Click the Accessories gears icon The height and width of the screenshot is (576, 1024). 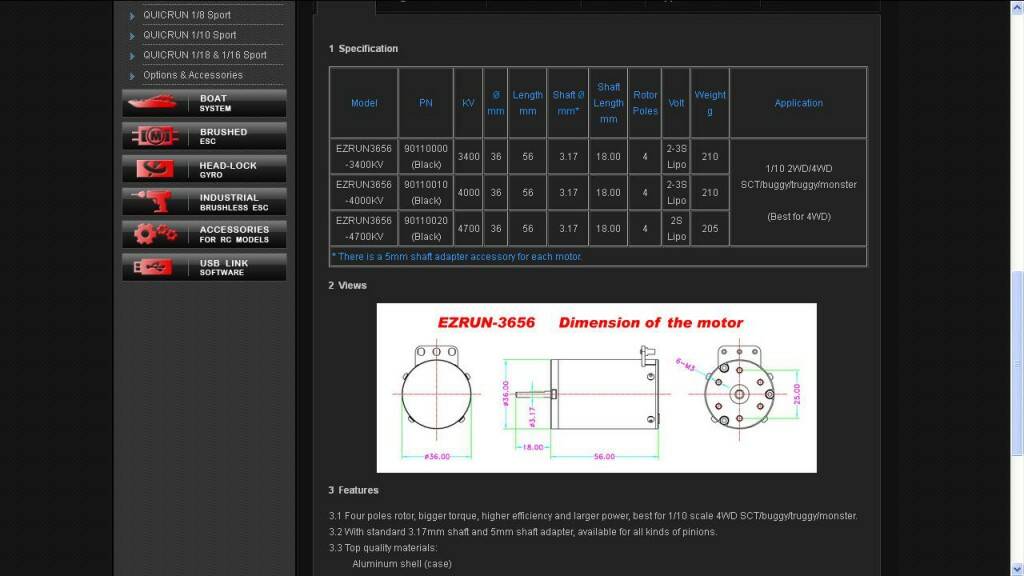pyautogui.click(x=155, y=234)
